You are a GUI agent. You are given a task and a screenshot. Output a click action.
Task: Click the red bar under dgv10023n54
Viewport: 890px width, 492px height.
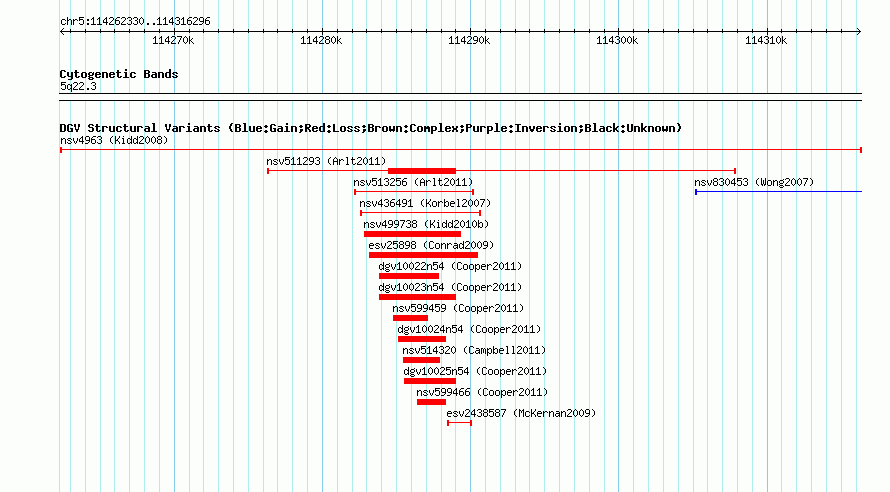tap(417, 297)
